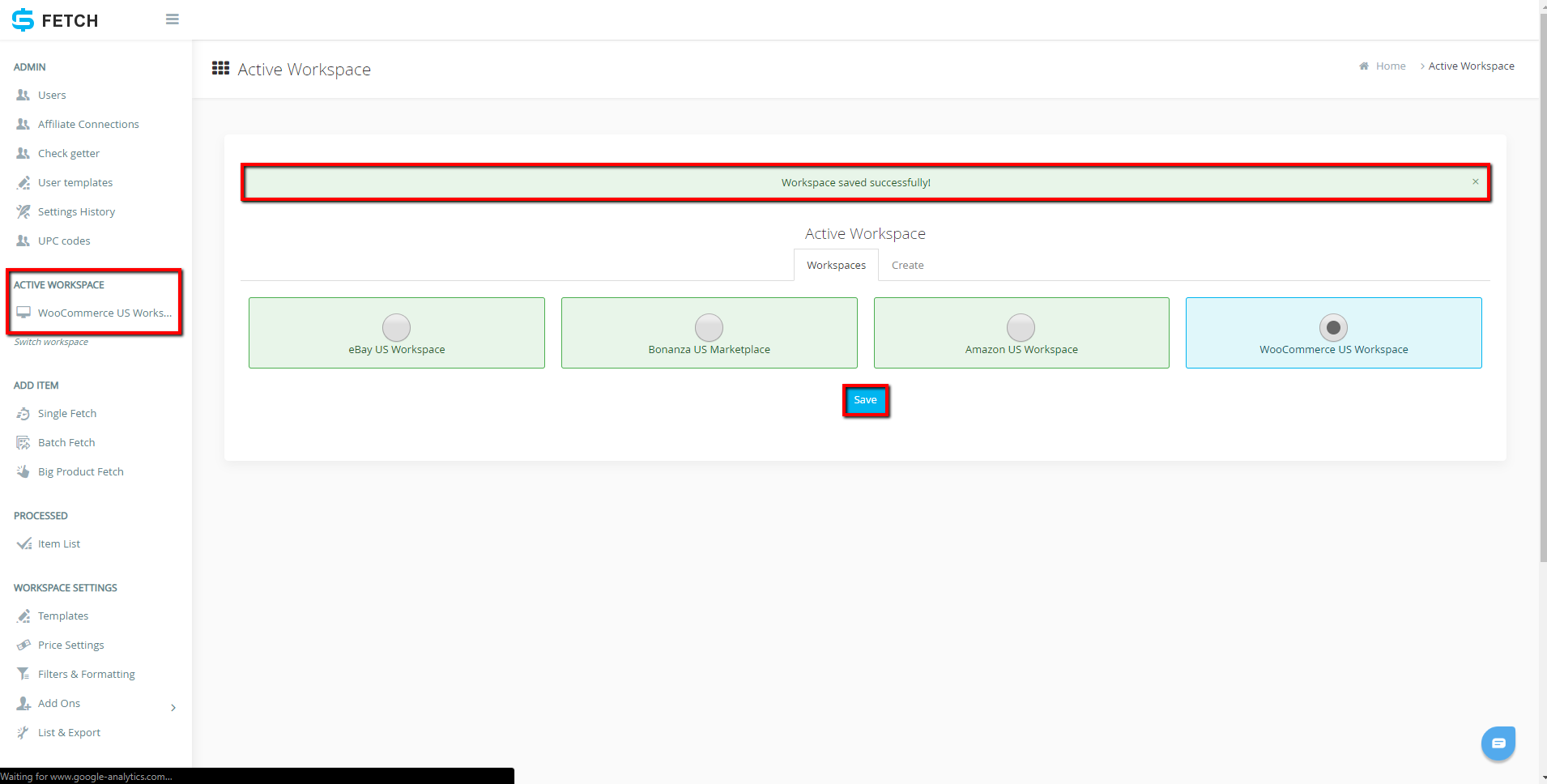The height and width of the screenshot is (784, 1547).
Task: Click the Bonanza US Marketplace label
Action: 709,349
